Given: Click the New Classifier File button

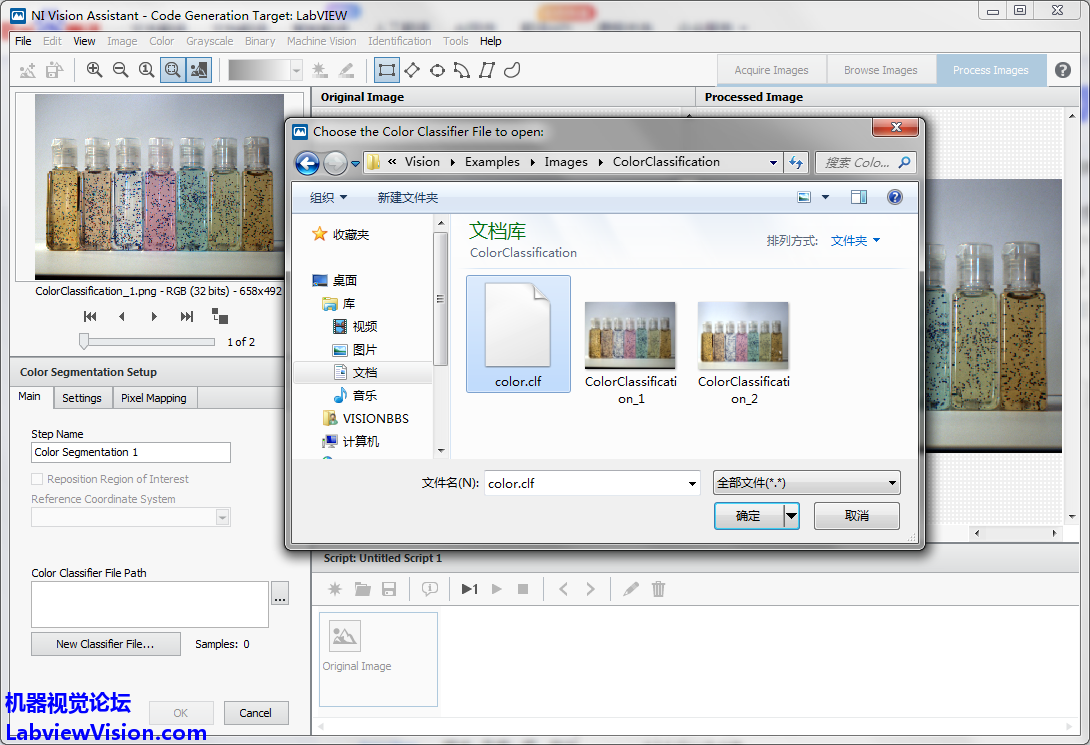Looking at the screenshot, I should [105, 644].
